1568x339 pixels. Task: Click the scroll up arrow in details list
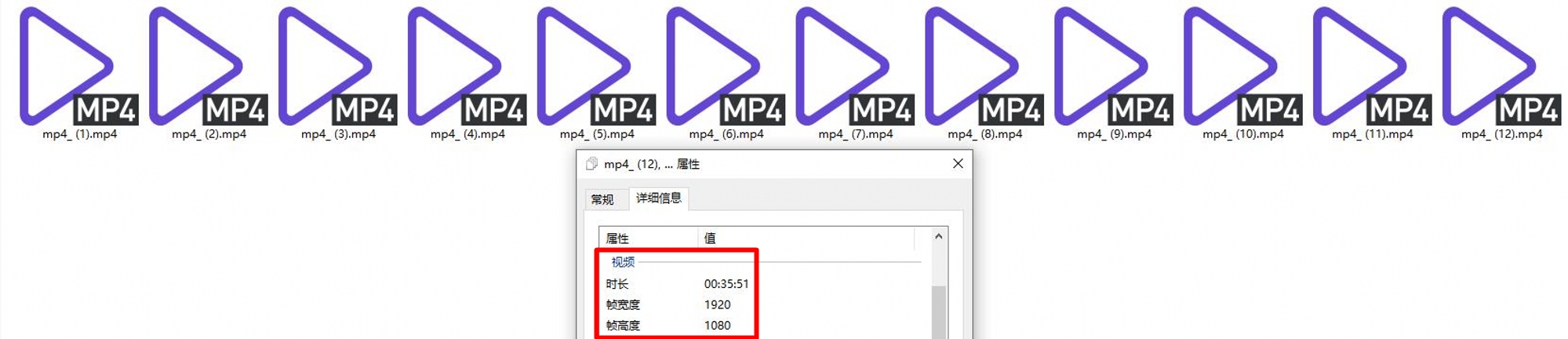tap(939, 236)
